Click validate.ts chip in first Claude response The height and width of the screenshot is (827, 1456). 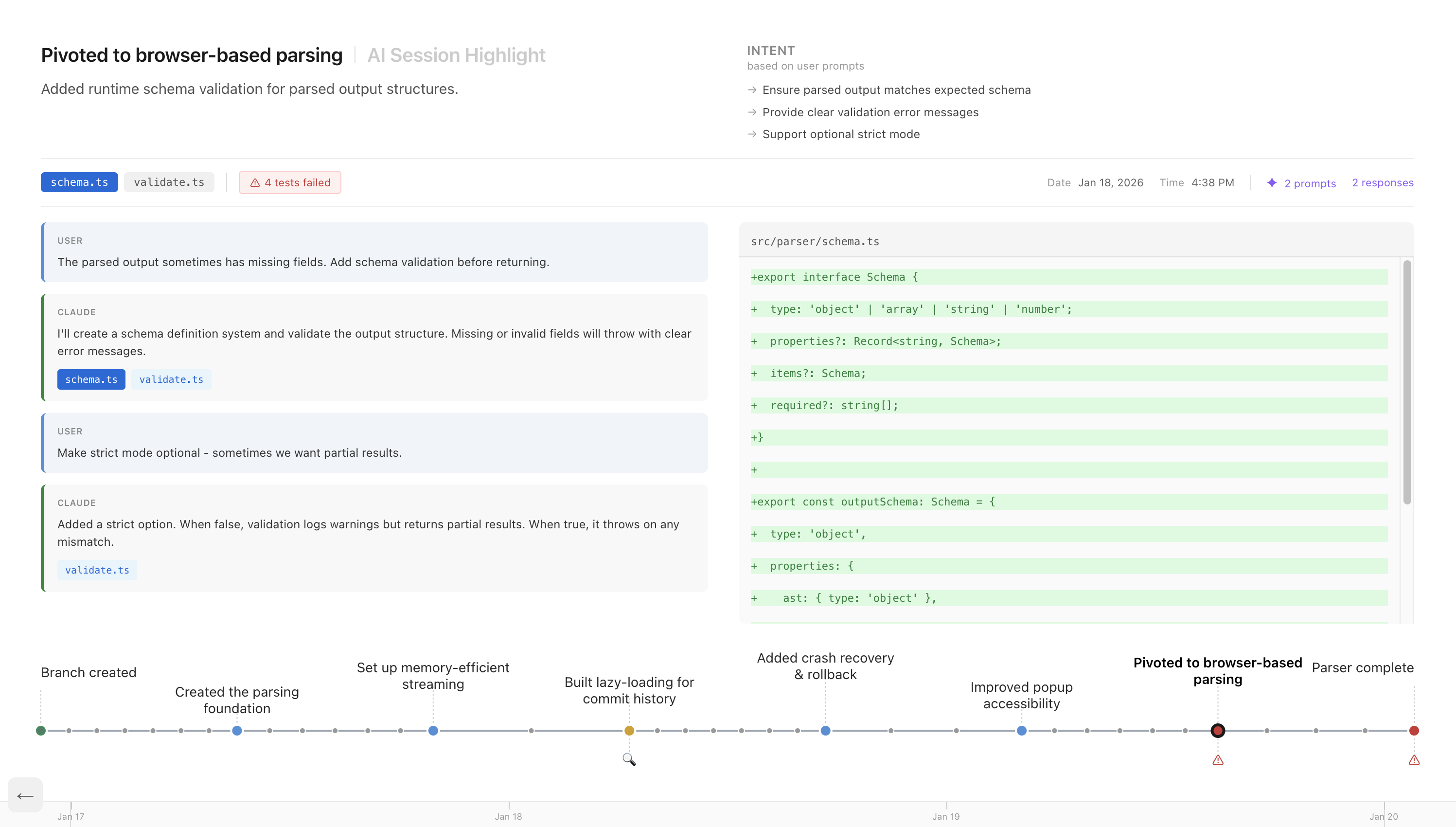[171, 379]
